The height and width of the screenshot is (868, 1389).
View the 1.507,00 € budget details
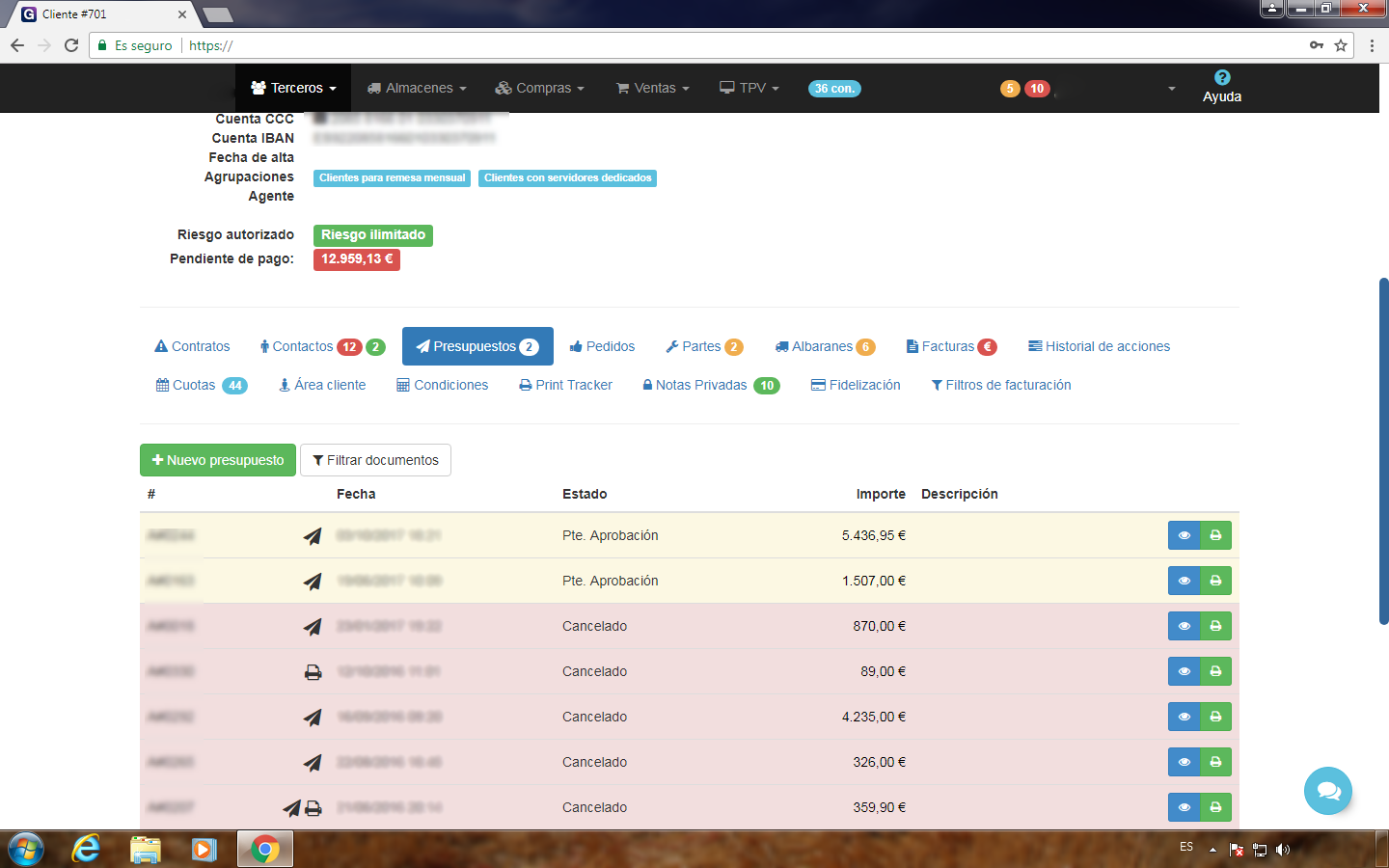(1184, 581)
